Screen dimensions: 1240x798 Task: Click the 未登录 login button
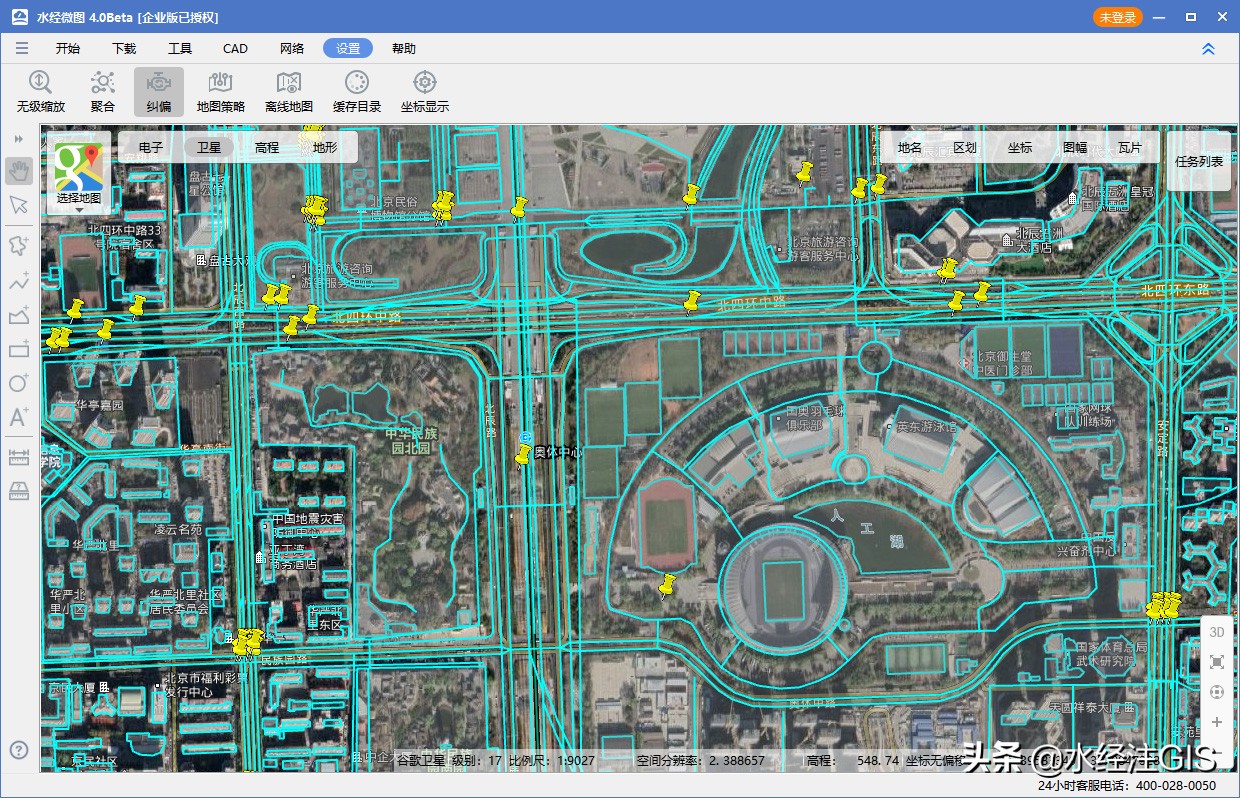[x=1118, y=17]
